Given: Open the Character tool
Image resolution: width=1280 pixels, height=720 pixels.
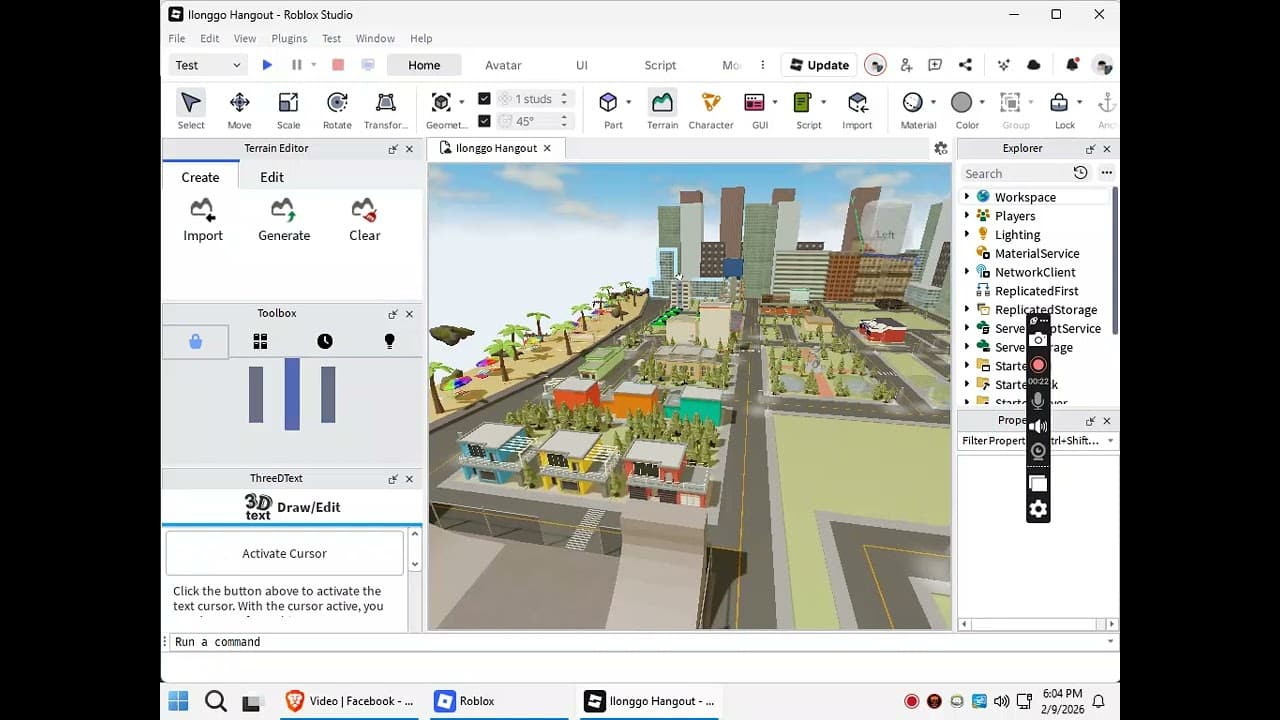Looking at the screenshot, I should pos(711,110).
